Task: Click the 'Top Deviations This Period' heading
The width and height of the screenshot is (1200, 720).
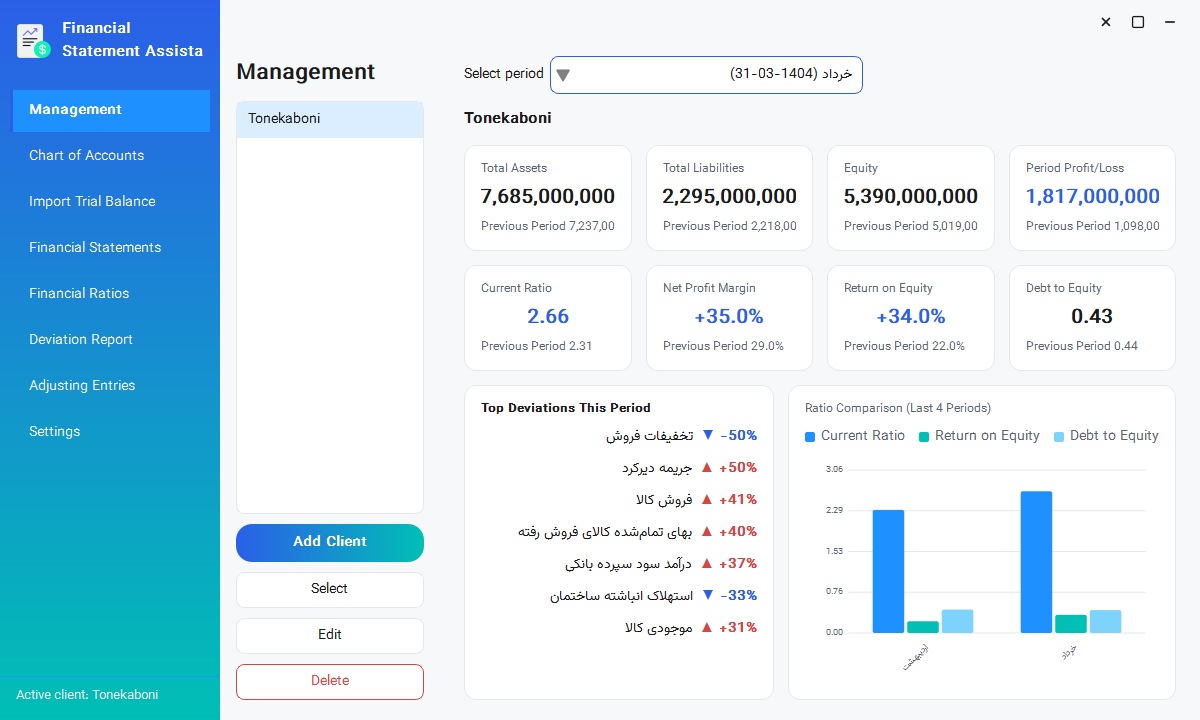Action: point(566,408)
